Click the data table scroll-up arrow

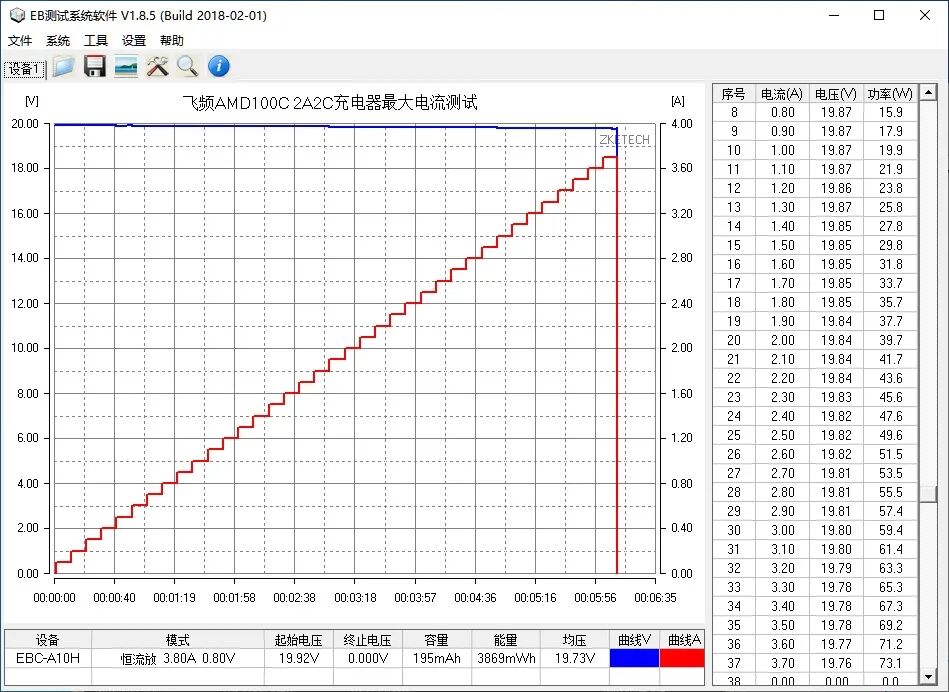coord(928,92)
